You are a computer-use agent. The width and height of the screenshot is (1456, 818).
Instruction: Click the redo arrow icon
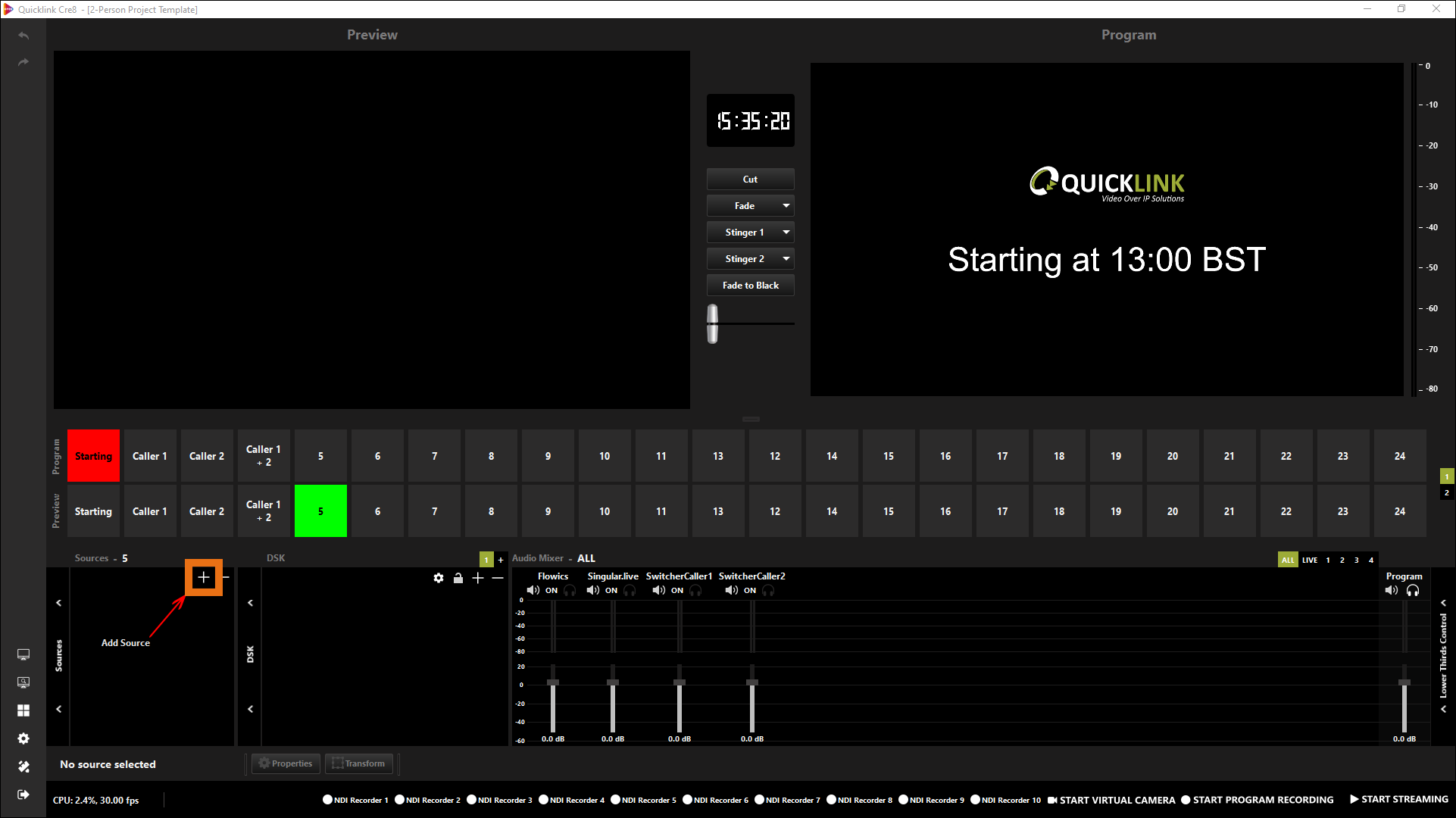(x=23, y=62)
